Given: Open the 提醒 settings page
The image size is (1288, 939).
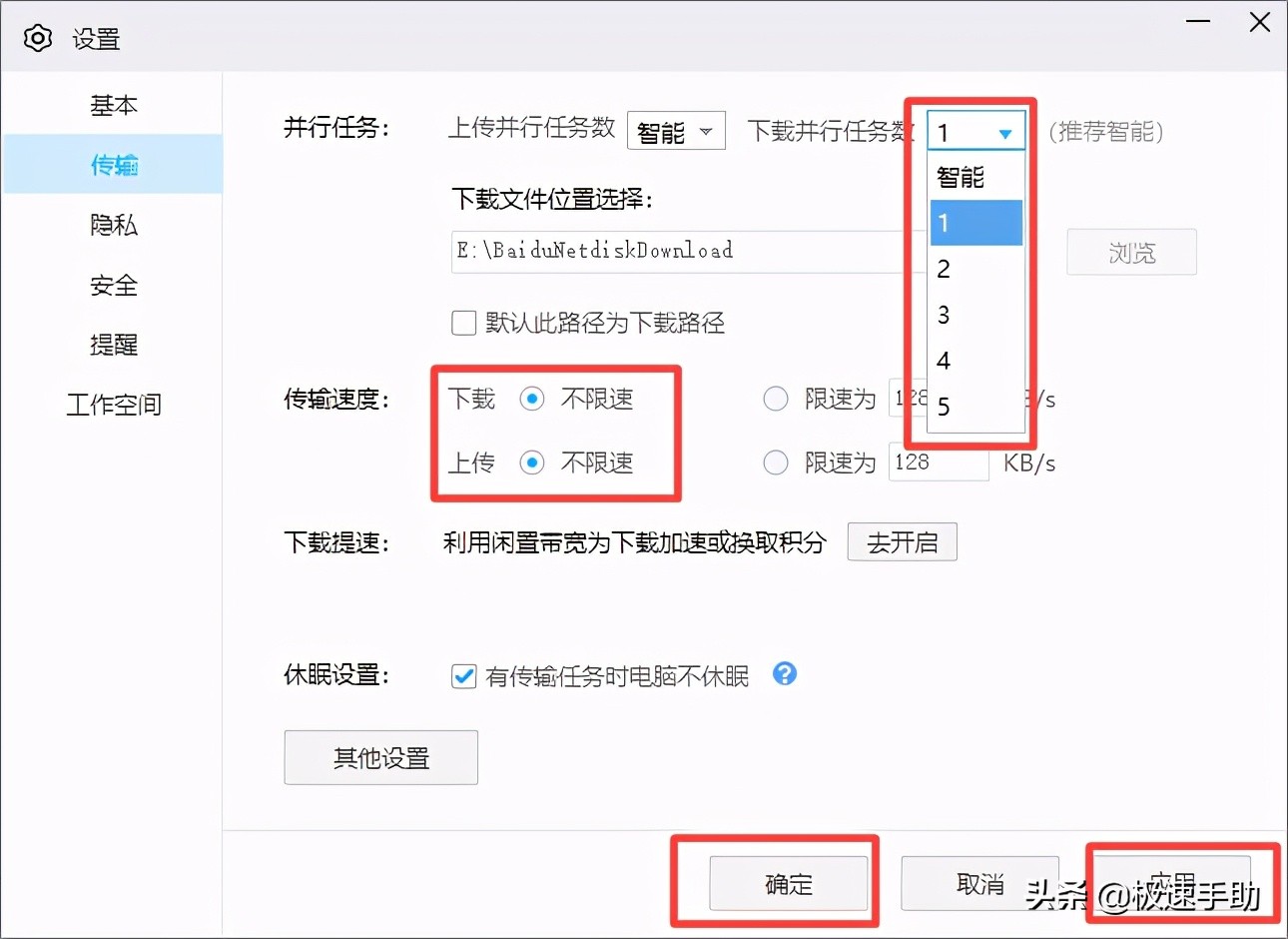Looking at the screenshot, I should 113,345.
